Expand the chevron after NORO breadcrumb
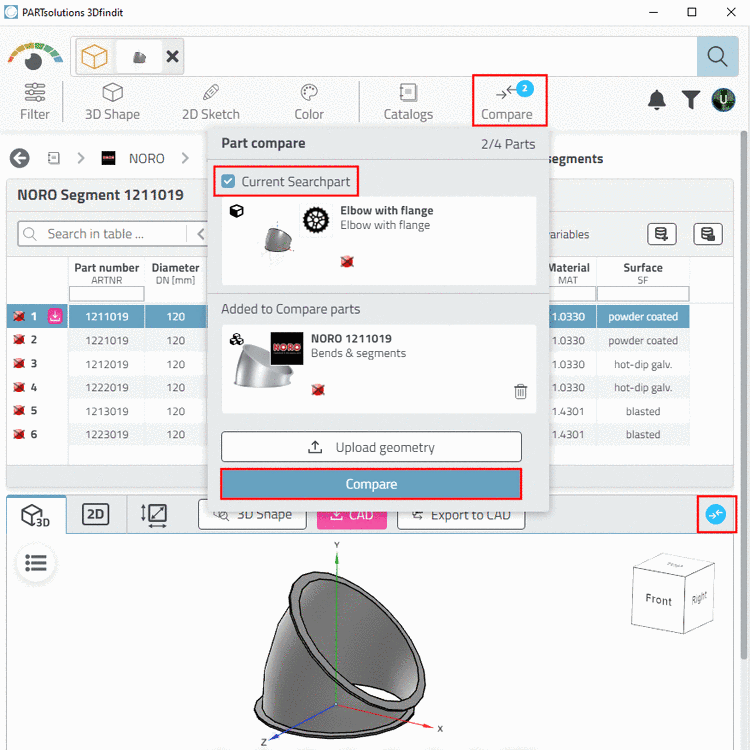The width and height of the screenshot is (750, 750). point(185,158)
